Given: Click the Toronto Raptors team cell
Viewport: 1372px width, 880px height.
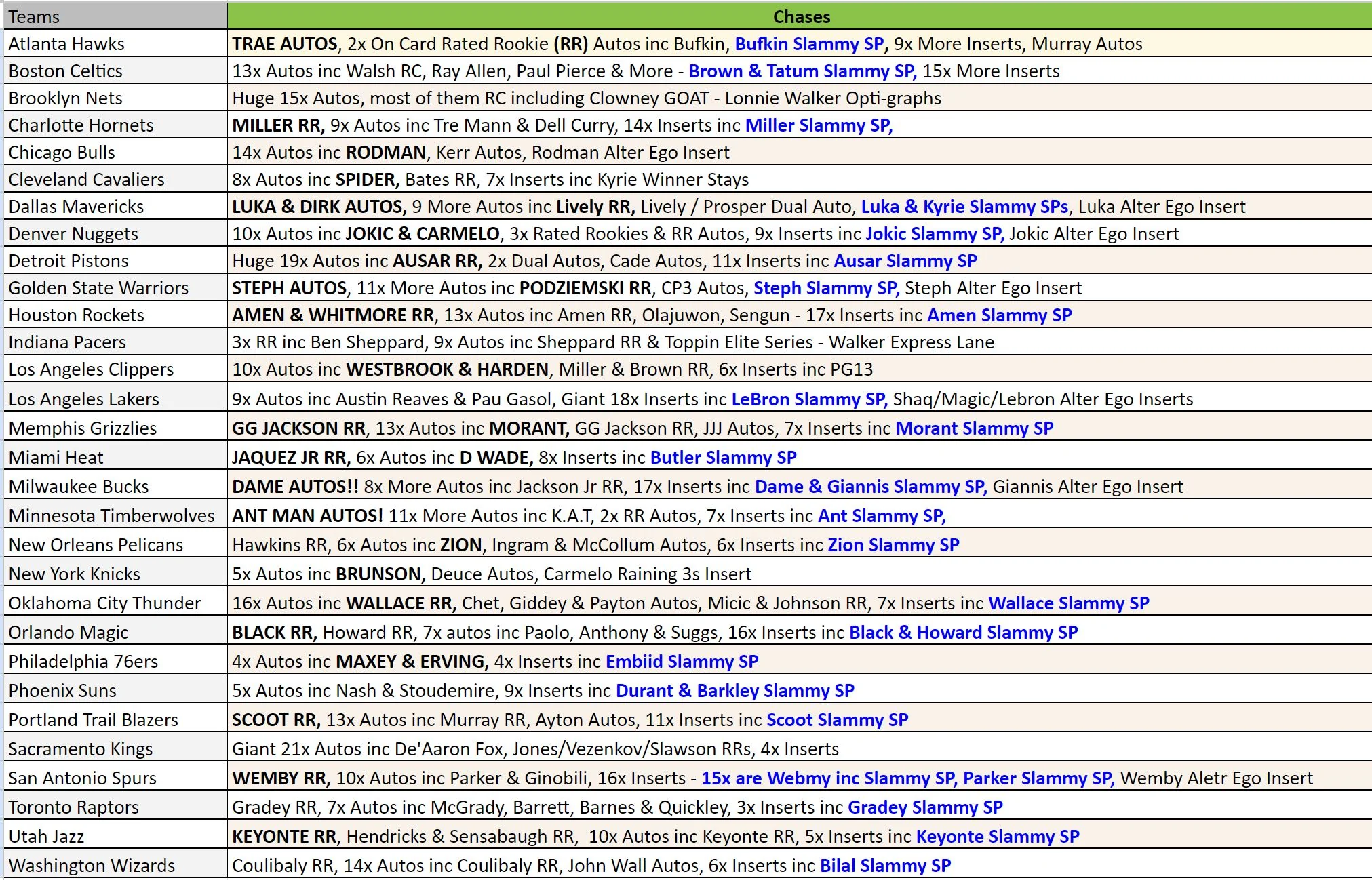Looking at the screenshot, I should point(115,805).
